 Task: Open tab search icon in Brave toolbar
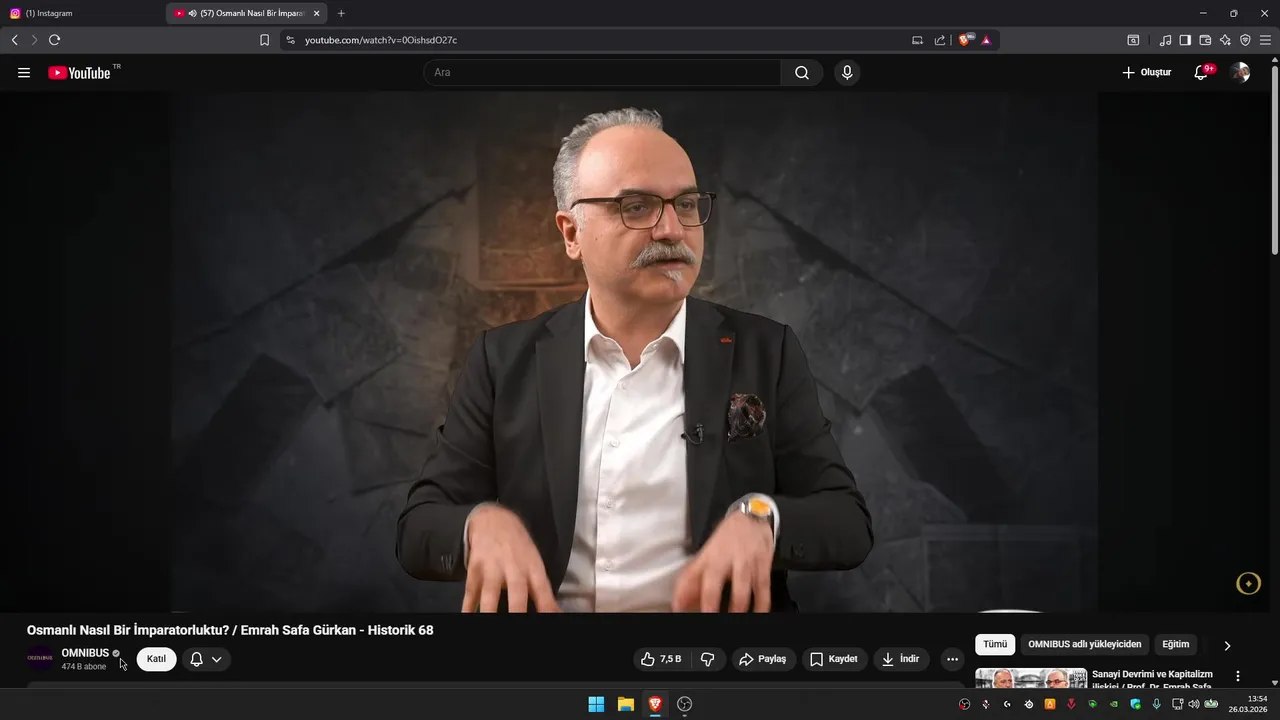tap(1133, 40)
